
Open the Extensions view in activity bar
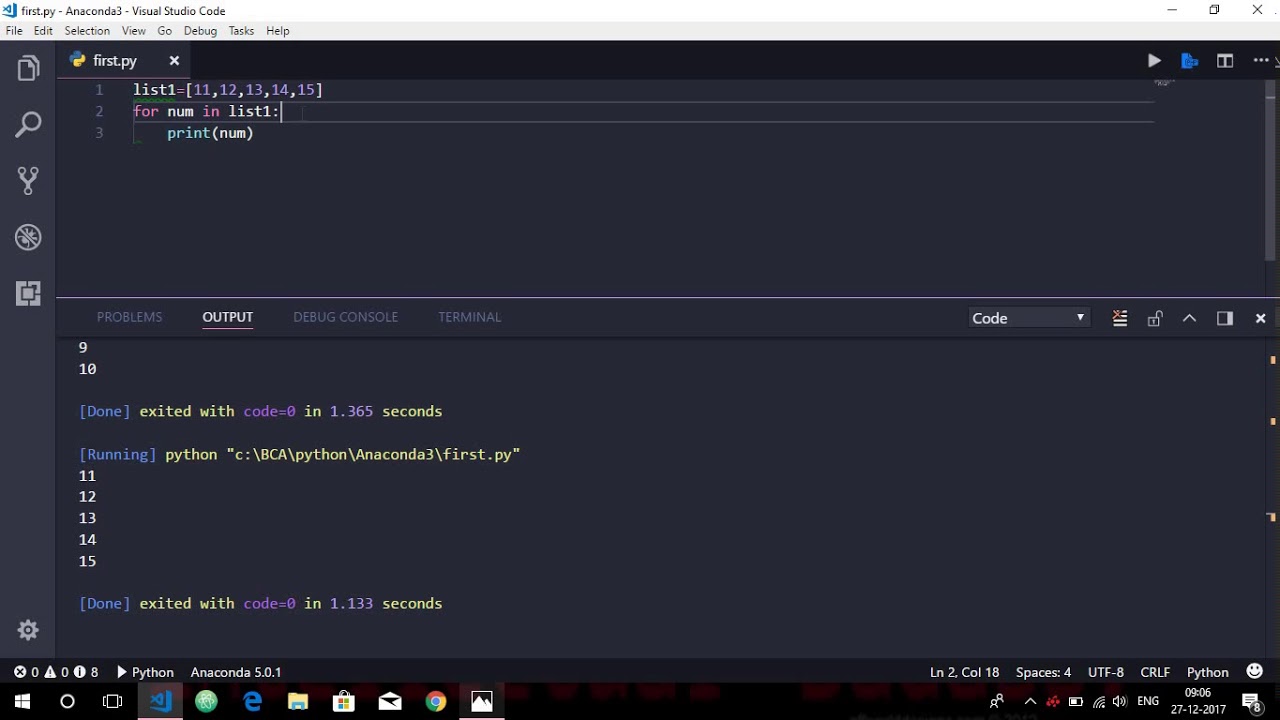tap(28, 293)
